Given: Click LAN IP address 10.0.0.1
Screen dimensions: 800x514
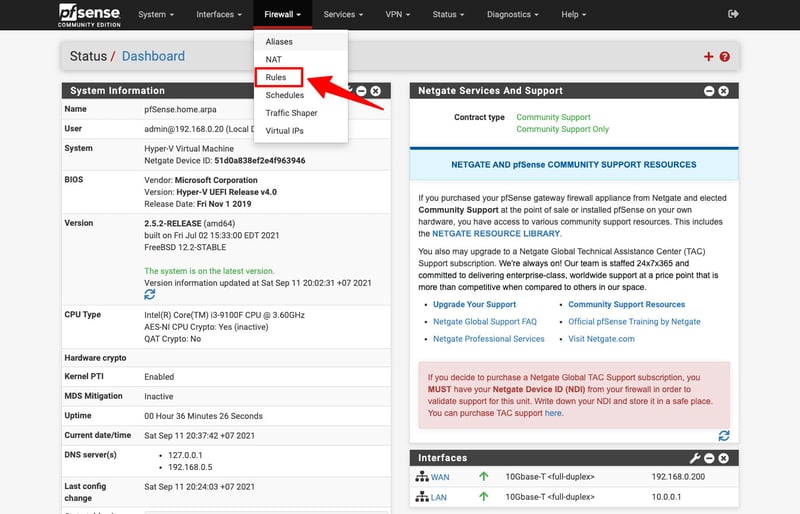Looking at the screenshot, I should point(666,497).
